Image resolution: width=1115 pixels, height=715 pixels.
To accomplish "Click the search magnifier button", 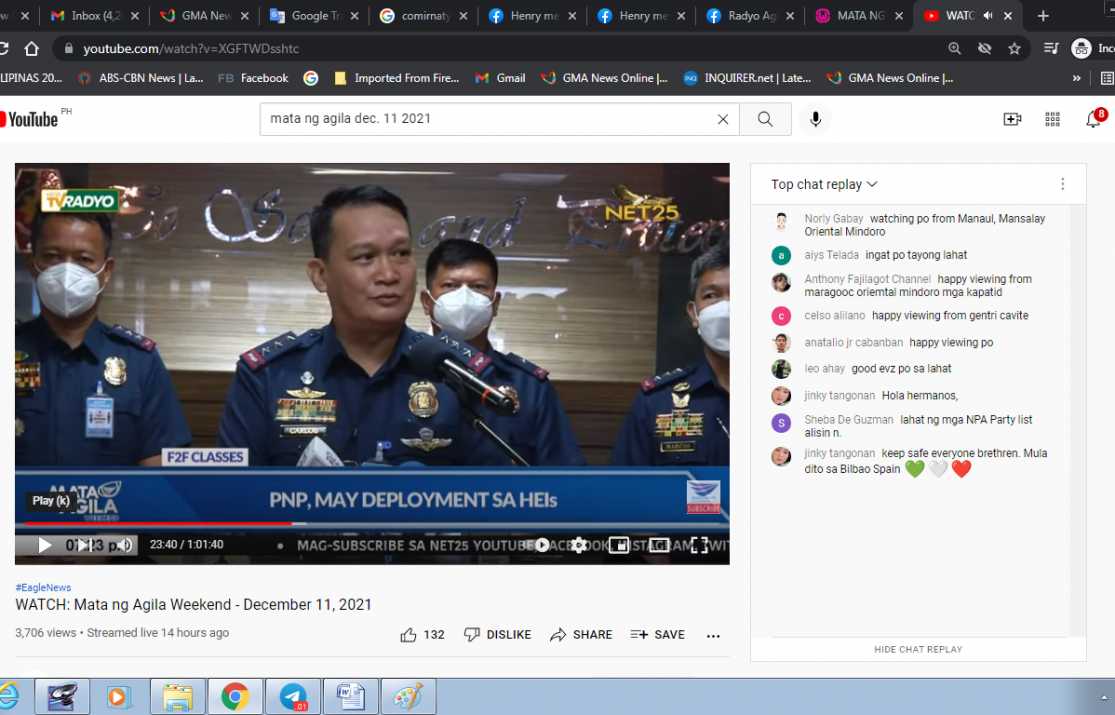I will [765, 119].
